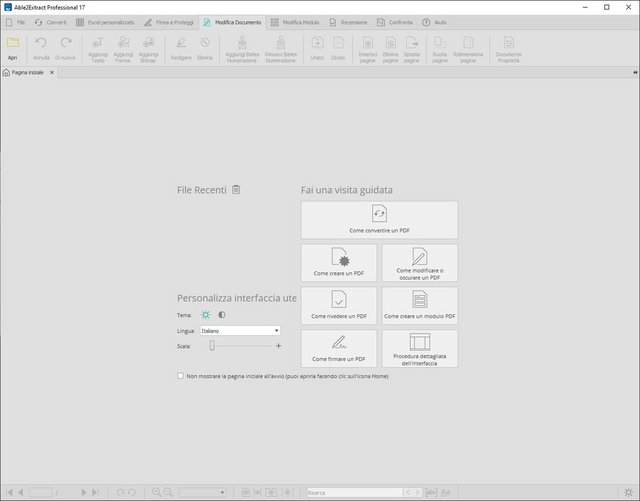Click the Di nuovo redo icon
The image size is (640, 501).
(x=66, y=43)
